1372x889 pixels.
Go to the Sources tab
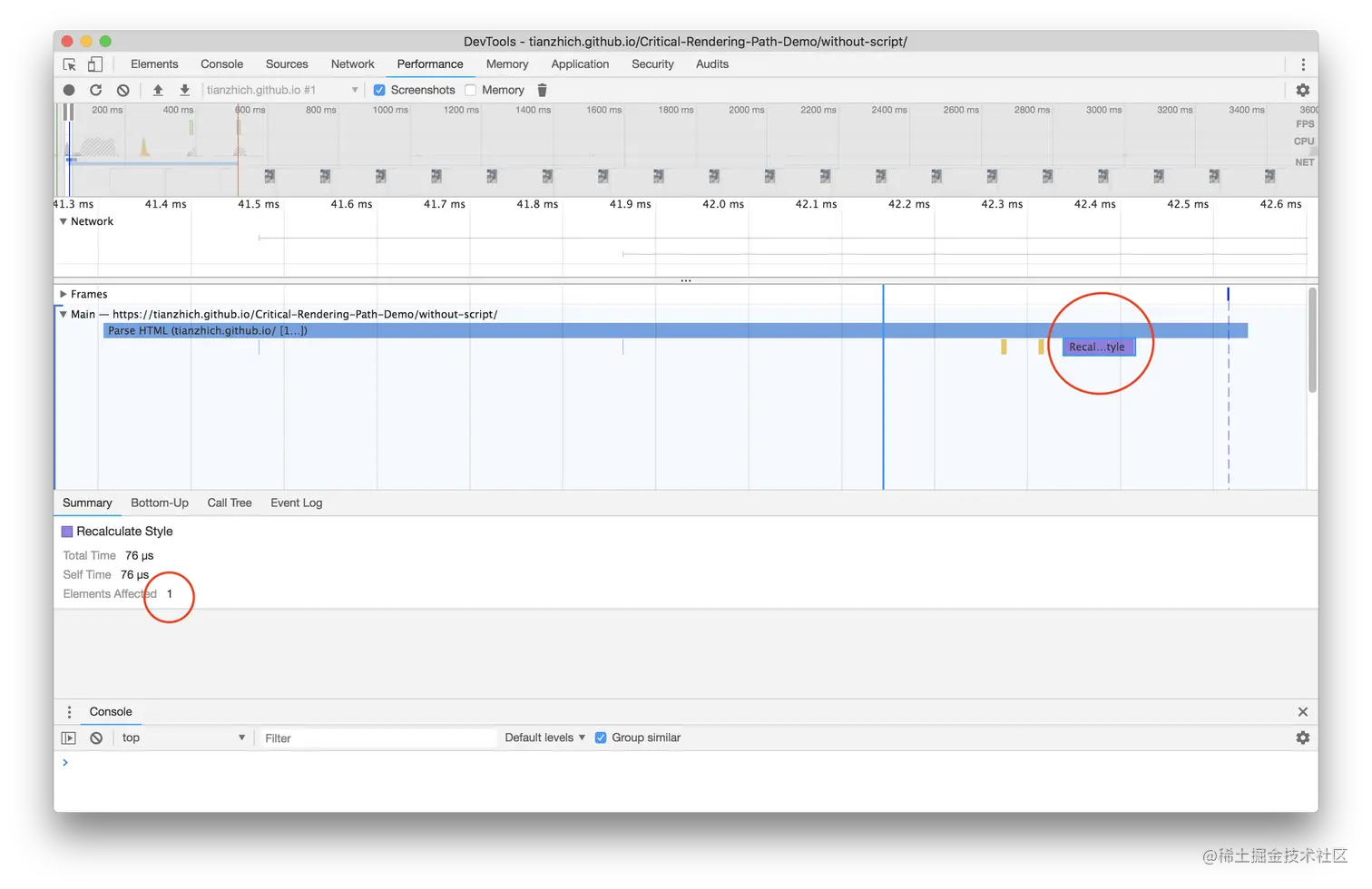click(287, 64)
